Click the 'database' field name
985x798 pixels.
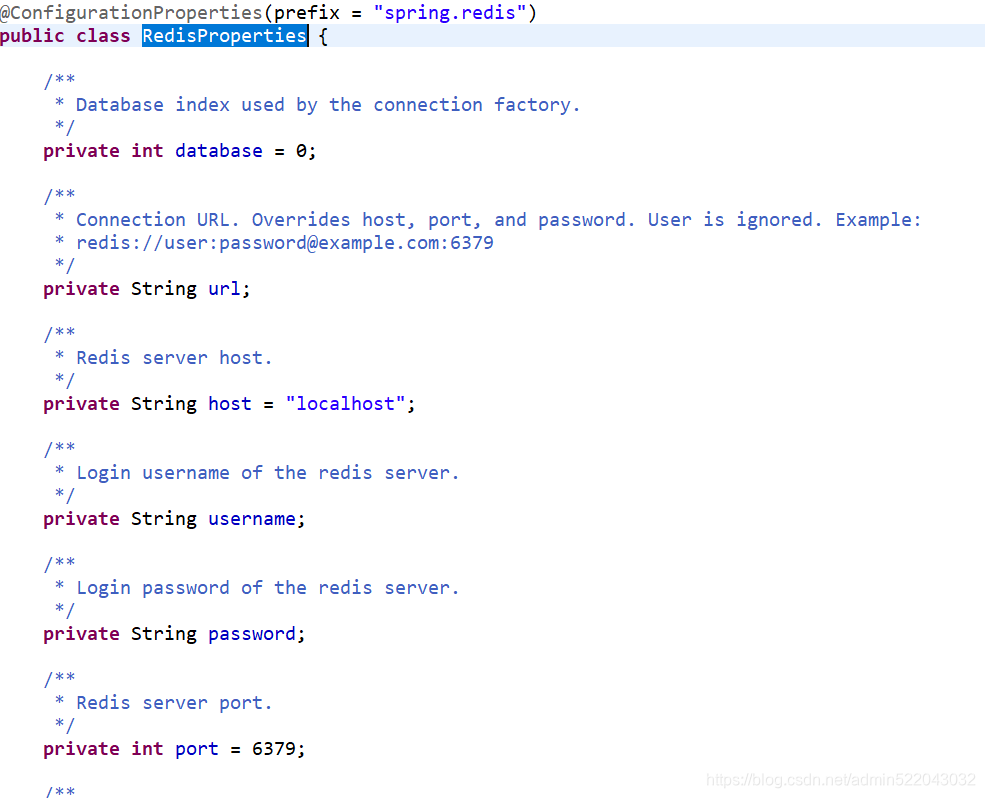219,151
